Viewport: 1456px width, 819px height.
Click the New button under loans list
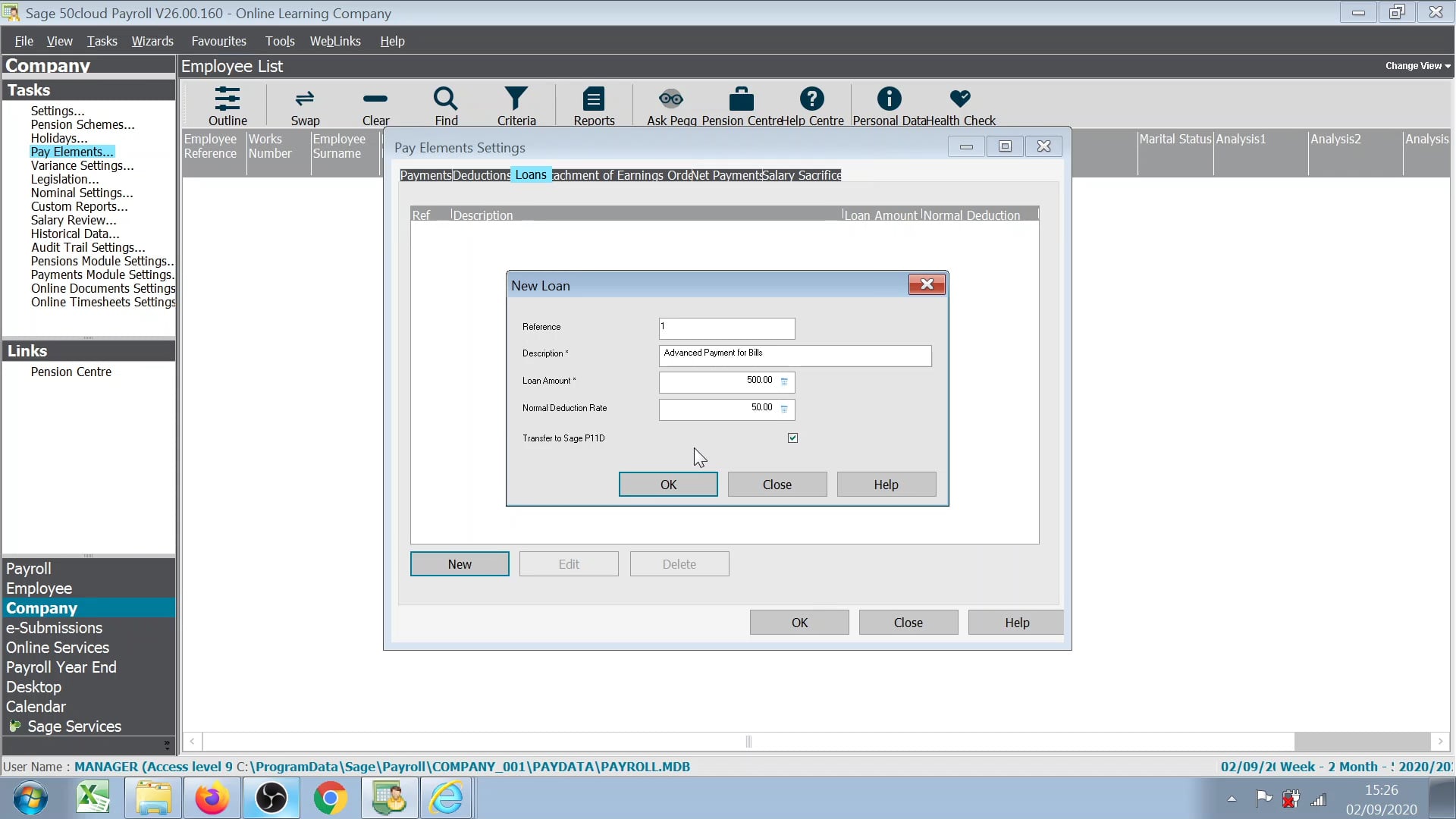pos(460,564)
